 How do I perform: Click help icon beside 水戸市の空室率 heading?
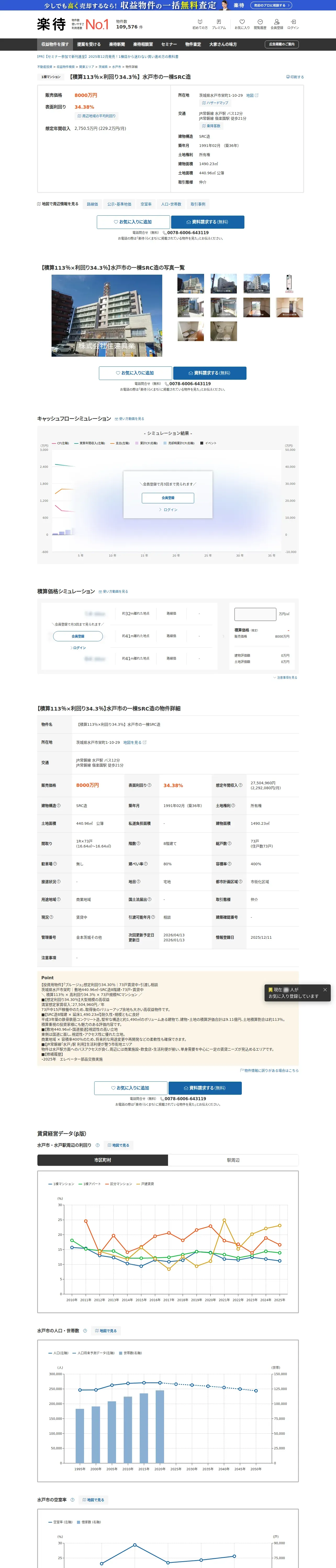coord(72,1500)
